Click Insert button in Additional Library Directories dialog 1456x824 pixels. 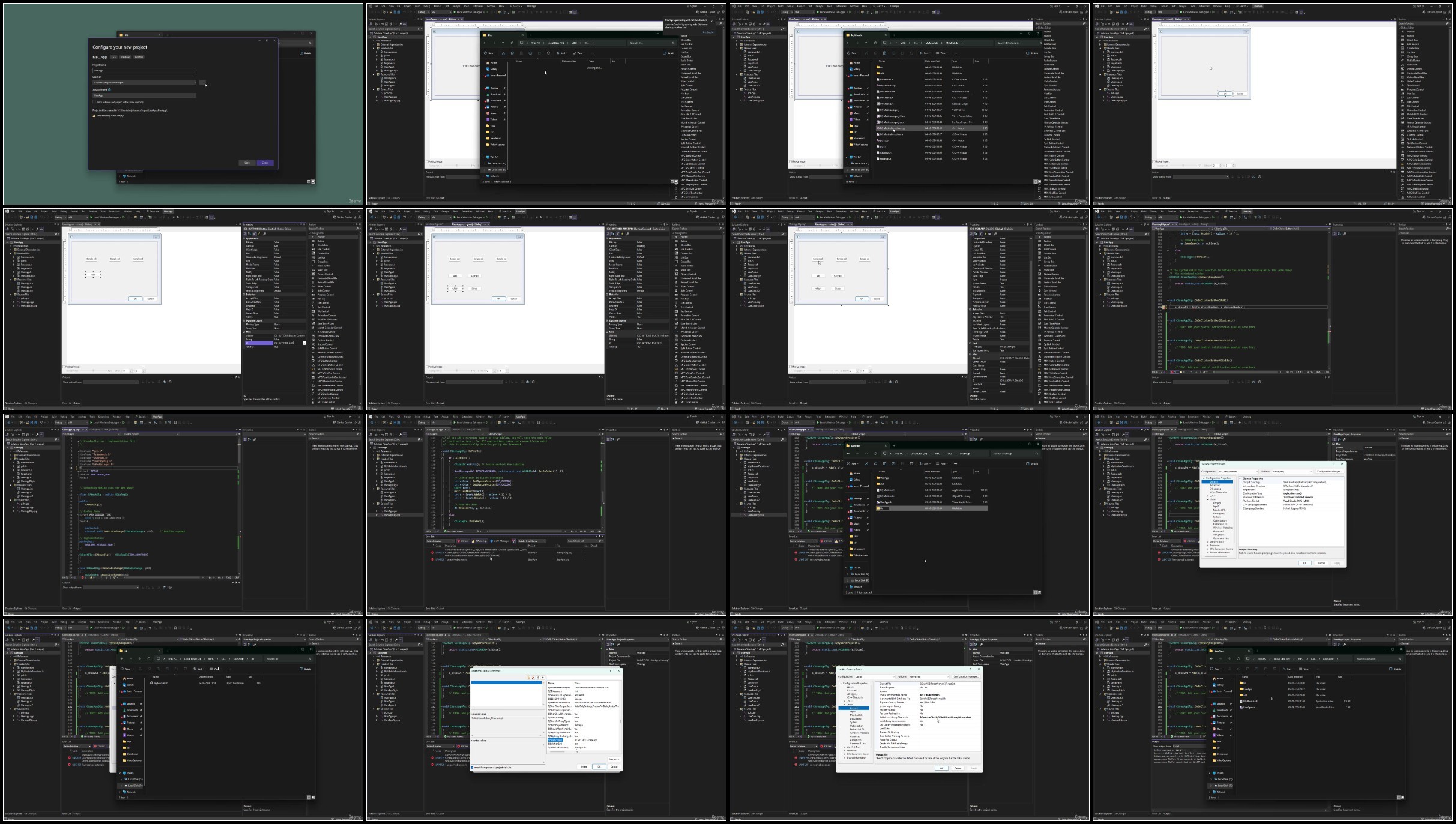(x=584, y=766)
